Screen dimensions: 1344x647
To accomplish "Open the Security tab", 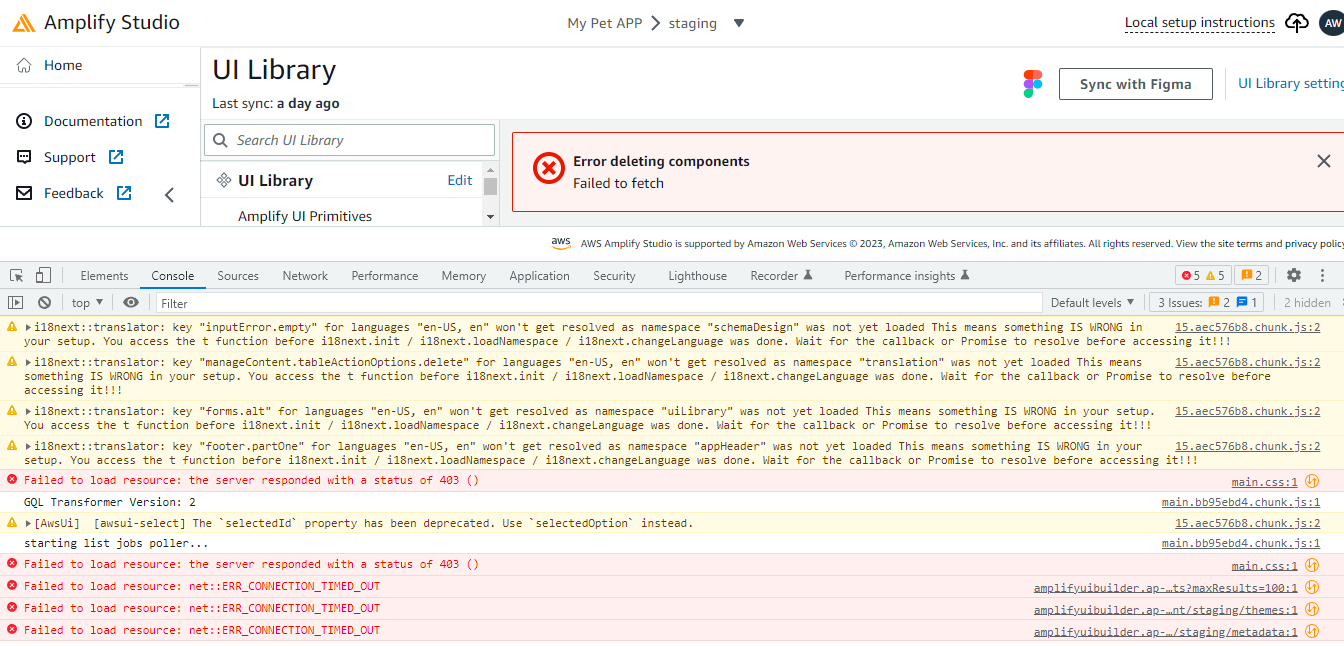I will coord(614,276).
